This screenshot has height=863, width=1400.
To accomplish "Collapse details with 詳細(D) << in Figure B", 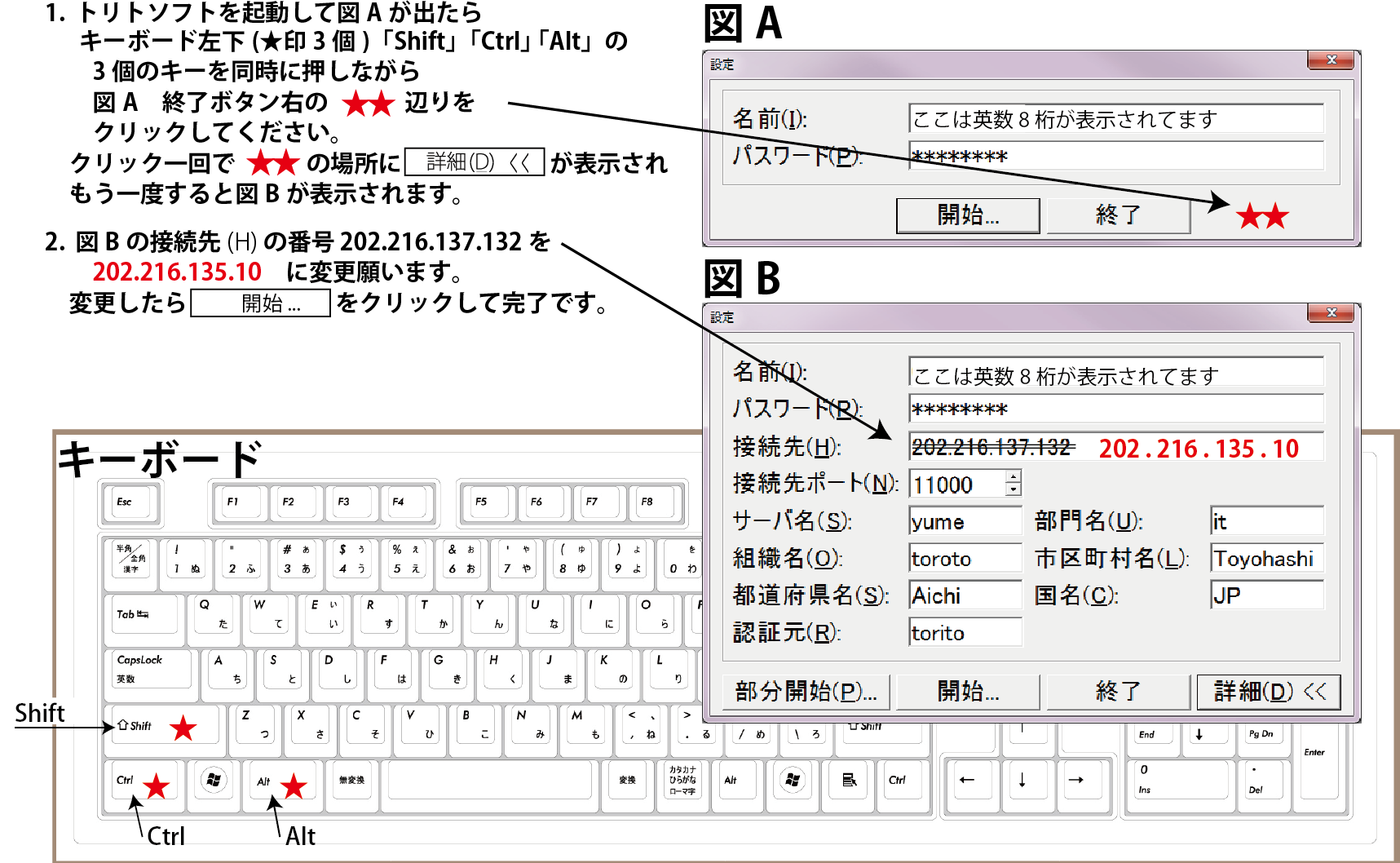I will pos(1269,692).
